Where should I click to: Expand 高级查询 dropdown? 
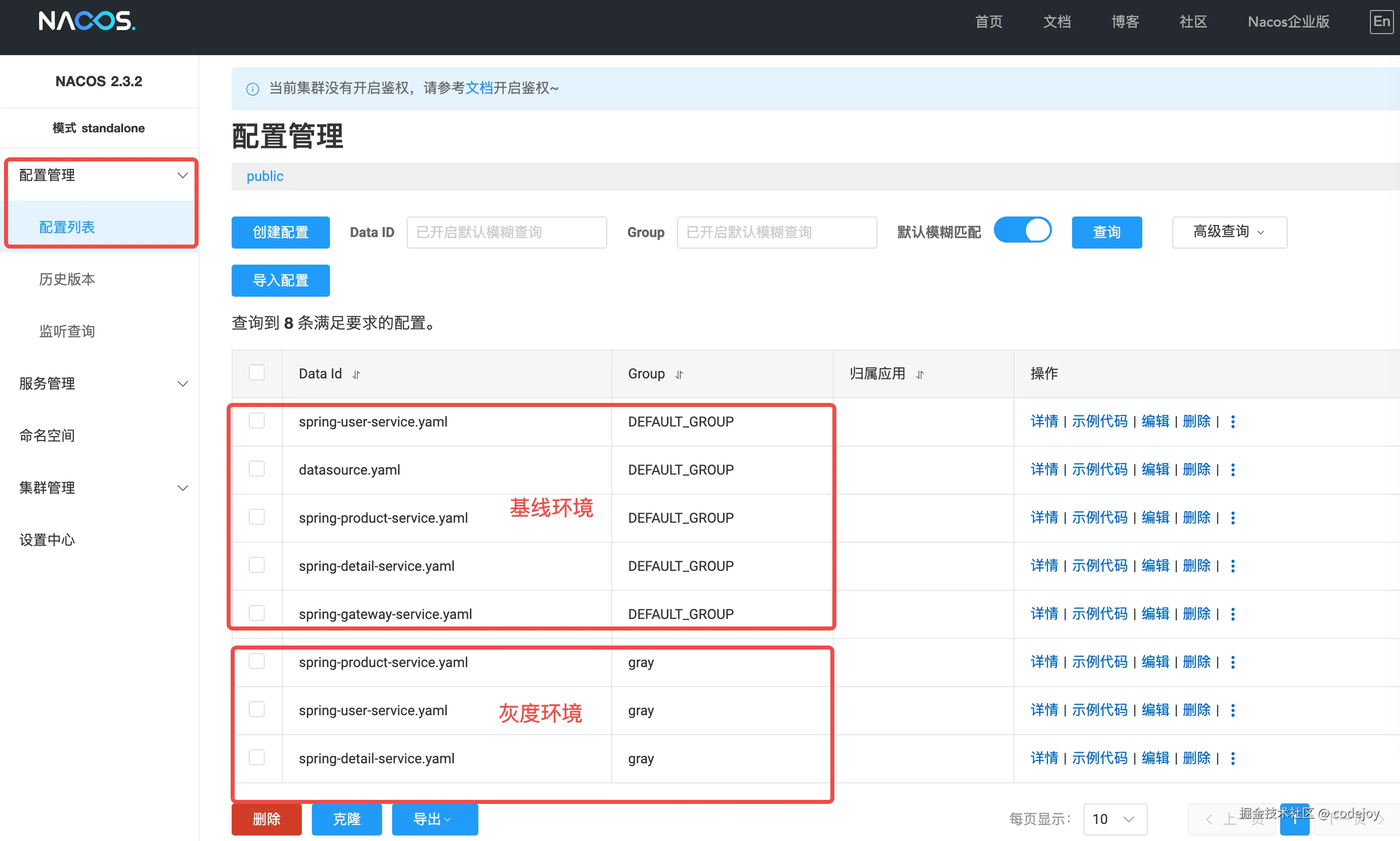tap(1229, 233)
